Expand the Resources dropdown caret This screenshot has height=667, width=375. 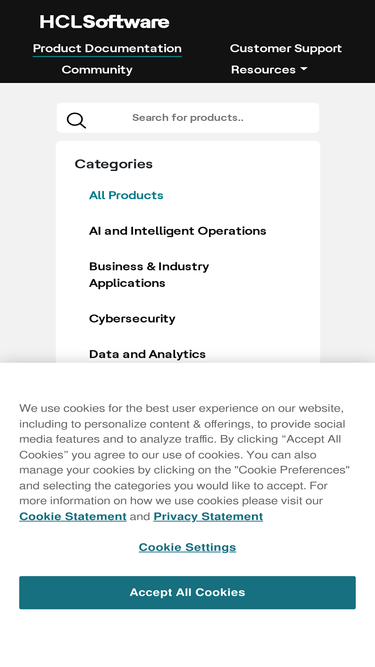(303, 69)
